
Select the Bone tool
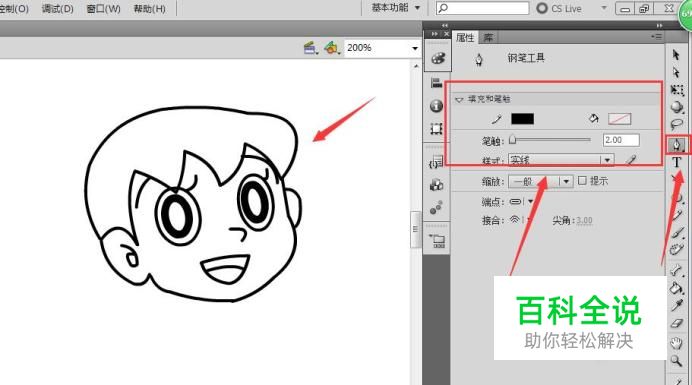coord(677,270)
